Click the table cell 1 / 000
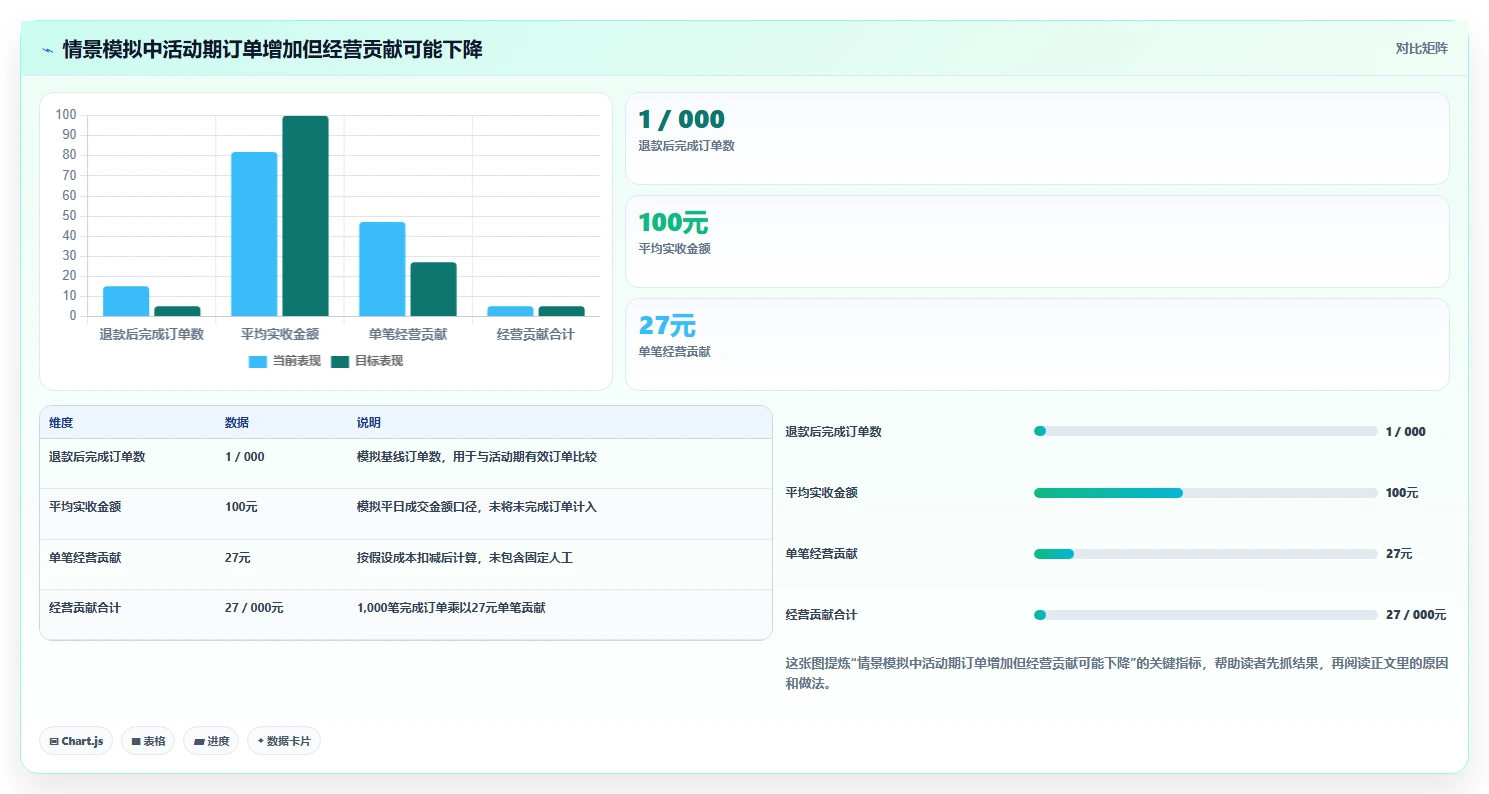This screenshot has width=1489, height=794. (245, 457)
